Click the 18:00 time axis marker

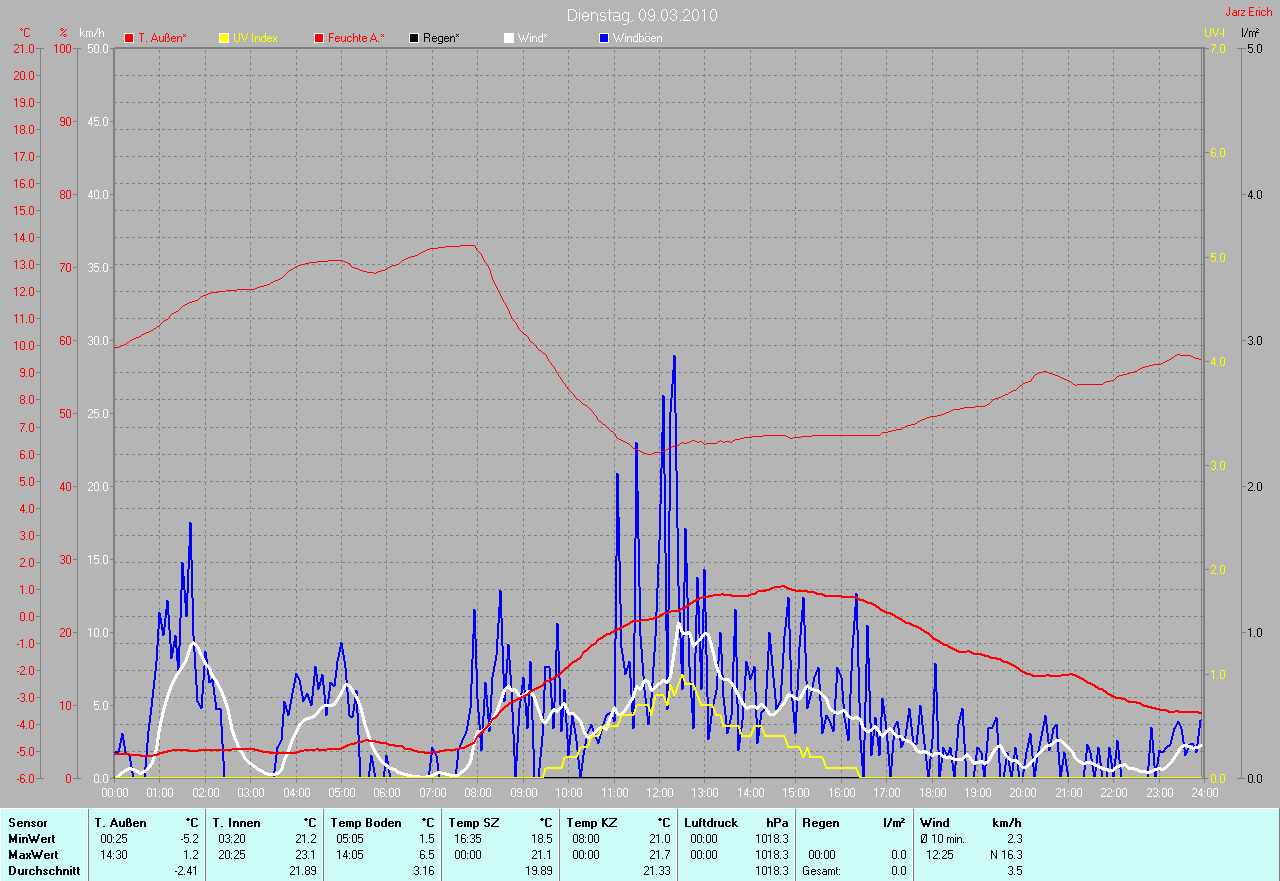click(932, 792)
